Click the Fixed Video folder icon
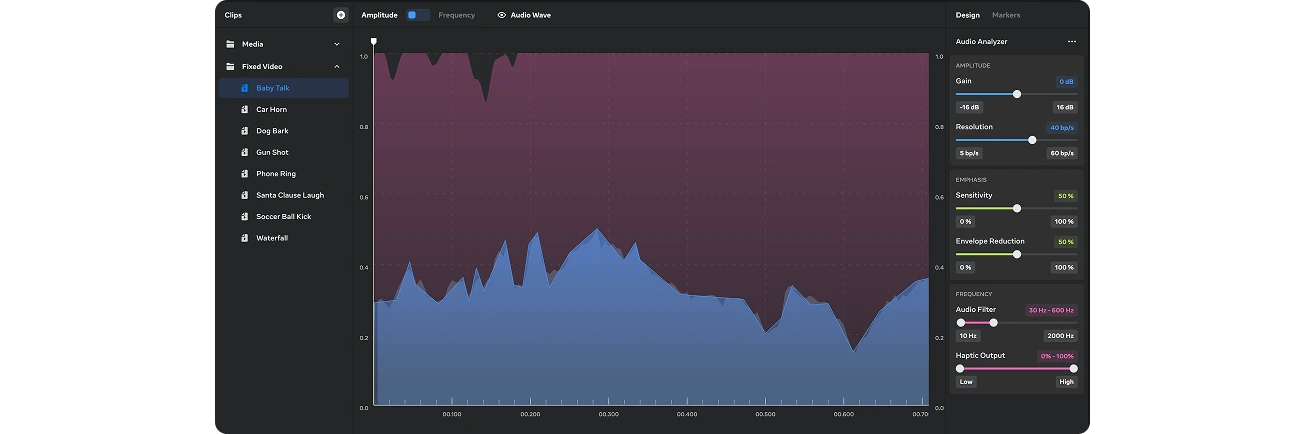The width and height of the screenshot is (1305, 434). (x=230, y=66)
